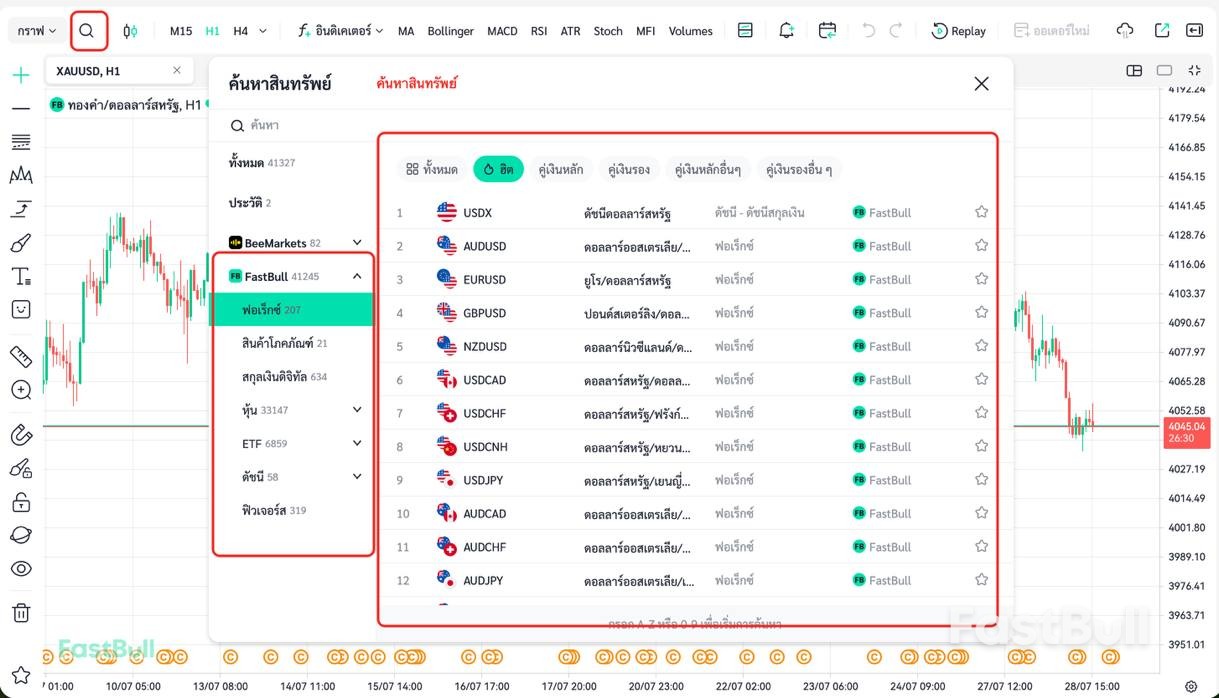Image resolution: width=1219 pixels, height=698 pixels.
Task: Undo the last chart action
Action: pos(868,31)
